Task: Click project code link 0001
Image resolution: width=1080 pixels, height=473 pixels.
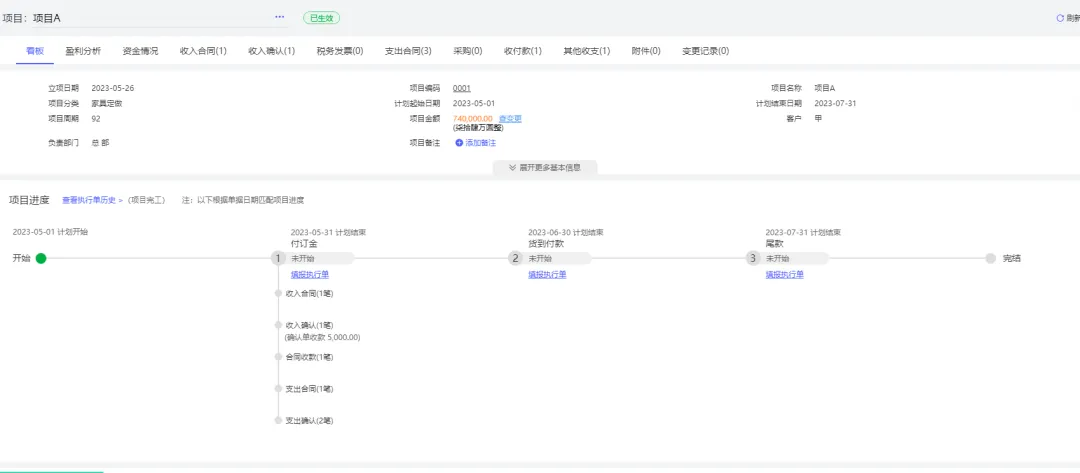Action: click(461, 88)
